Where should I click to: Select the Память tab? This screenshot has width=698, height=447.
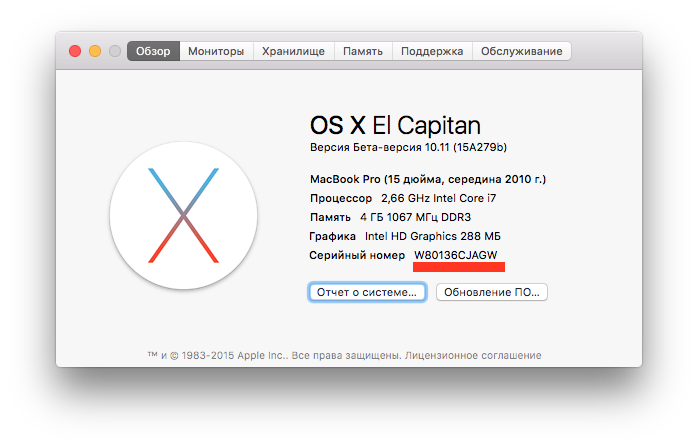(x=363, y=51)
